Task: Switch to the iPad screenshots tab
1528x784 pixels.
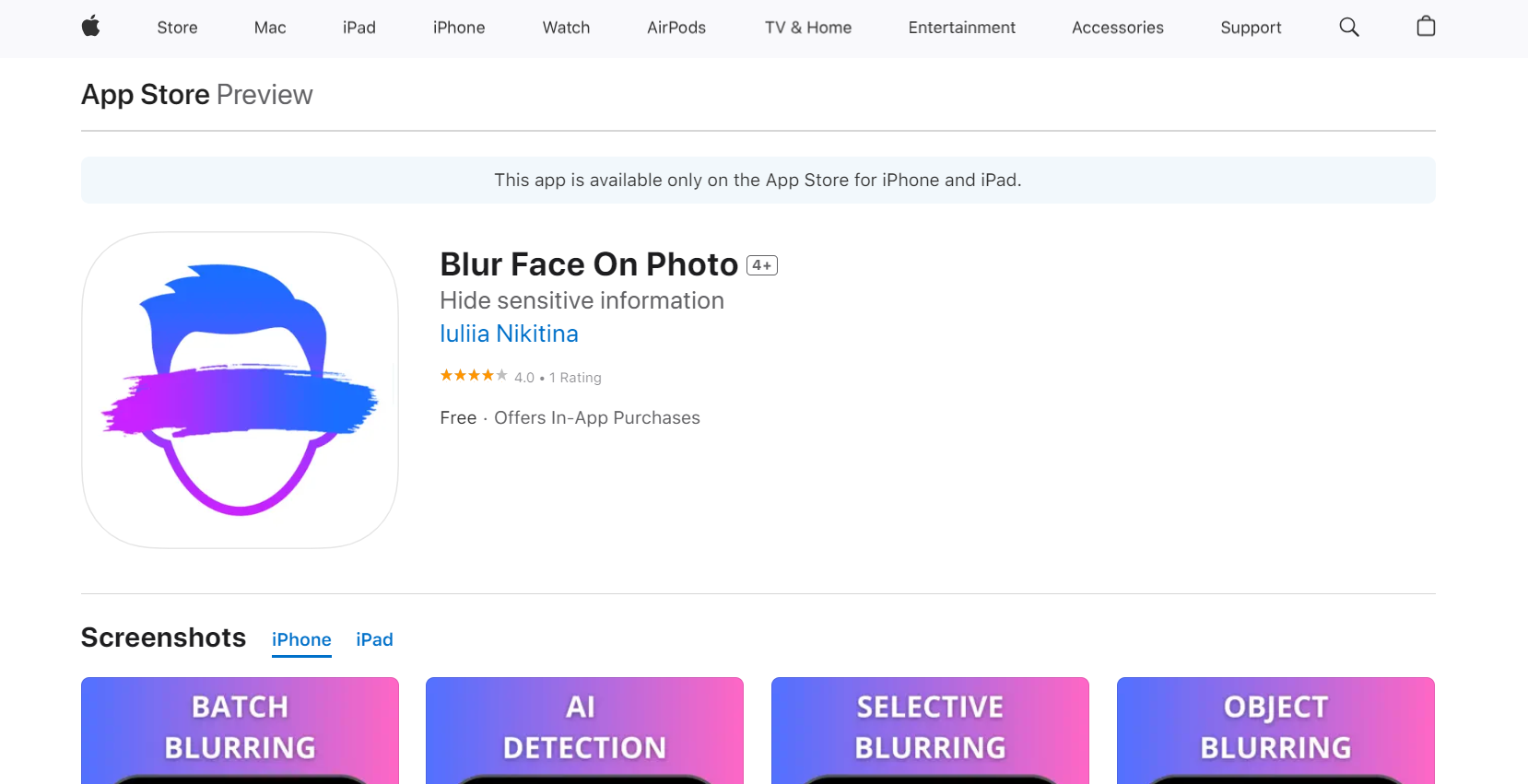Action: 374,639
